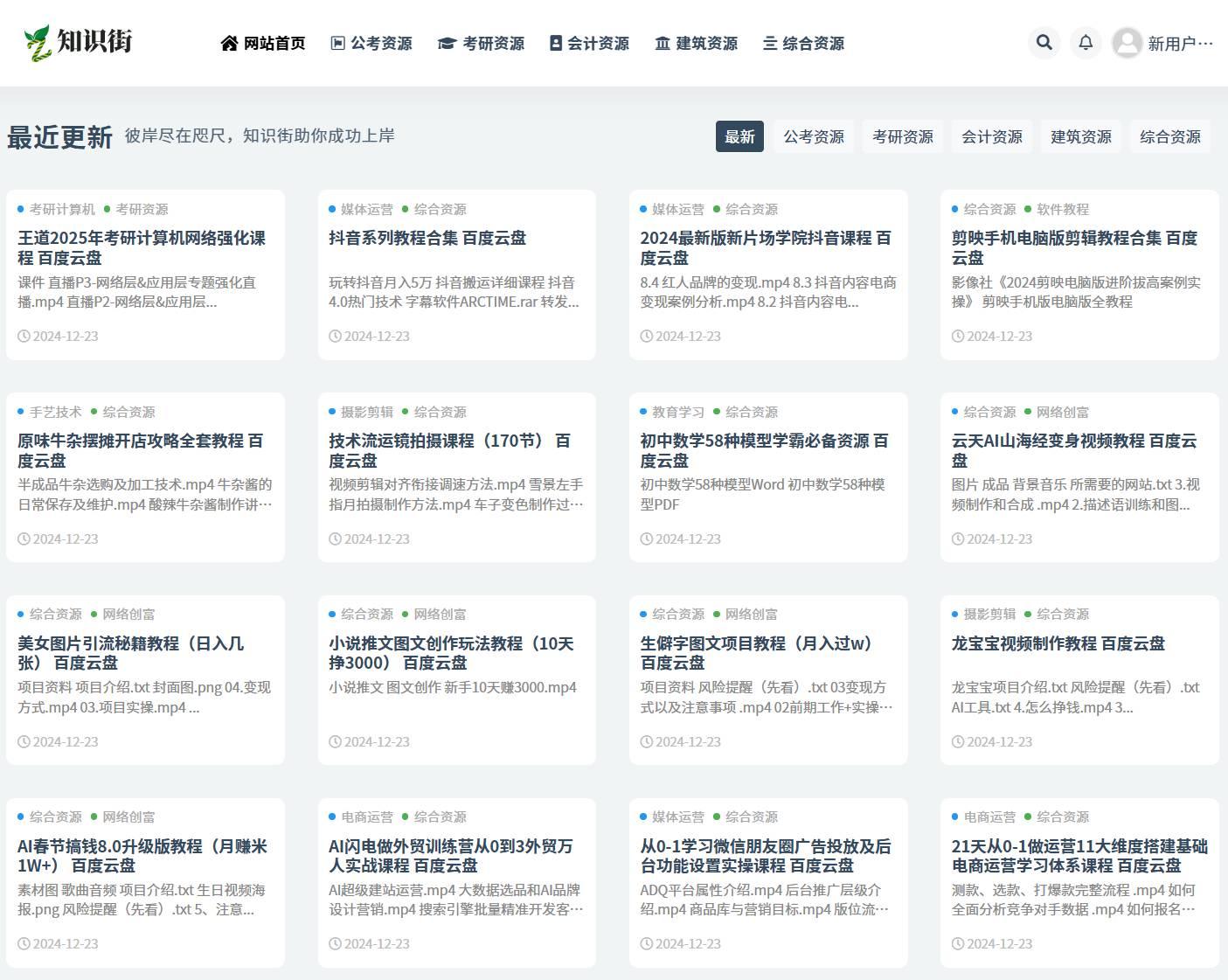Click the 知识街 site logo
Viewport: 1228px width, 980px height.
(x=78, y=42)
